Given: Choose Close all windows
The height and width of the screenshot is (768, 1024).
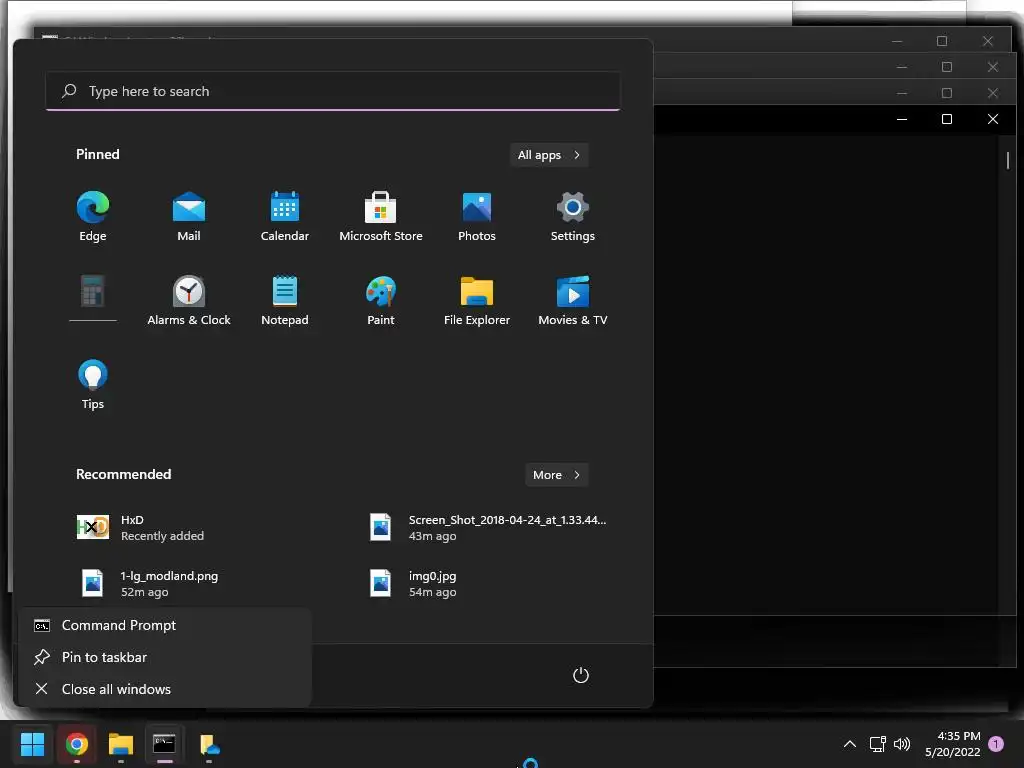Looking at the screenshot, I should pyautogui.click(x=165, y=689).
